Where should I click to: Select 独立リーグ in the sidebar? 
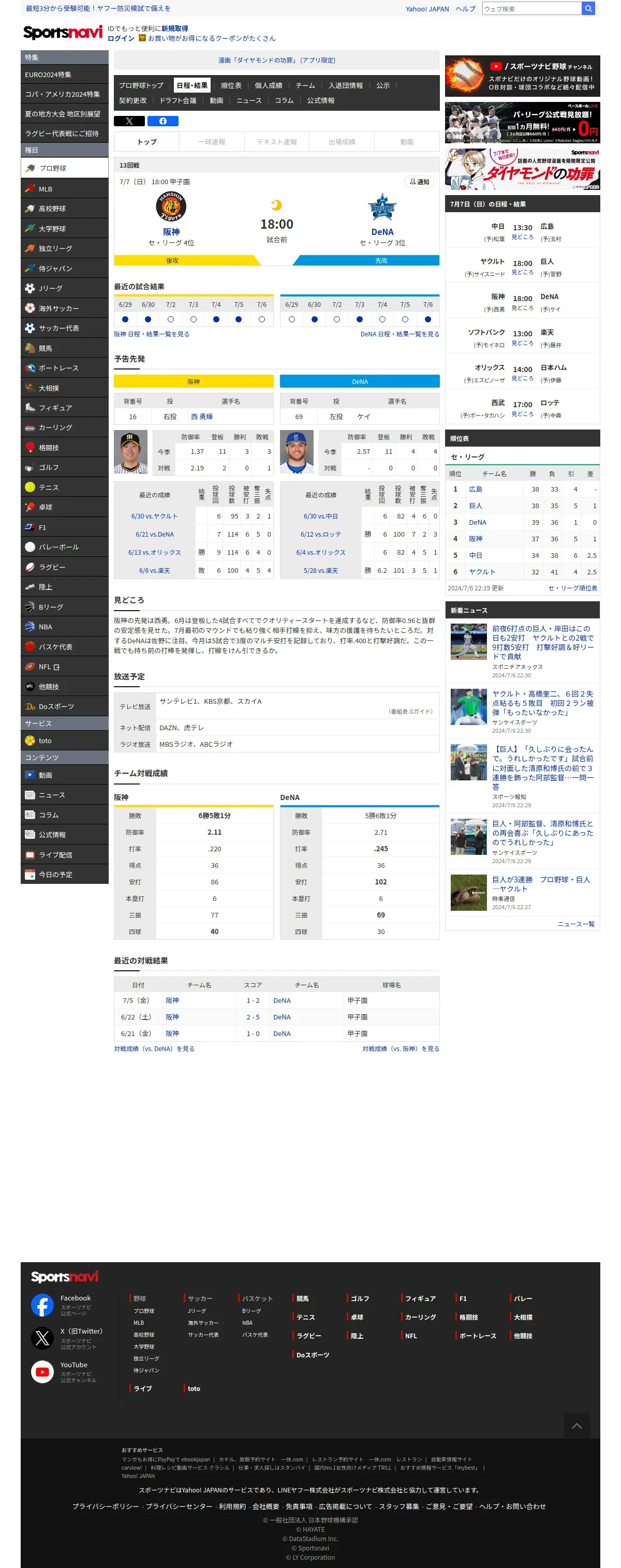[x=65, y=248]
